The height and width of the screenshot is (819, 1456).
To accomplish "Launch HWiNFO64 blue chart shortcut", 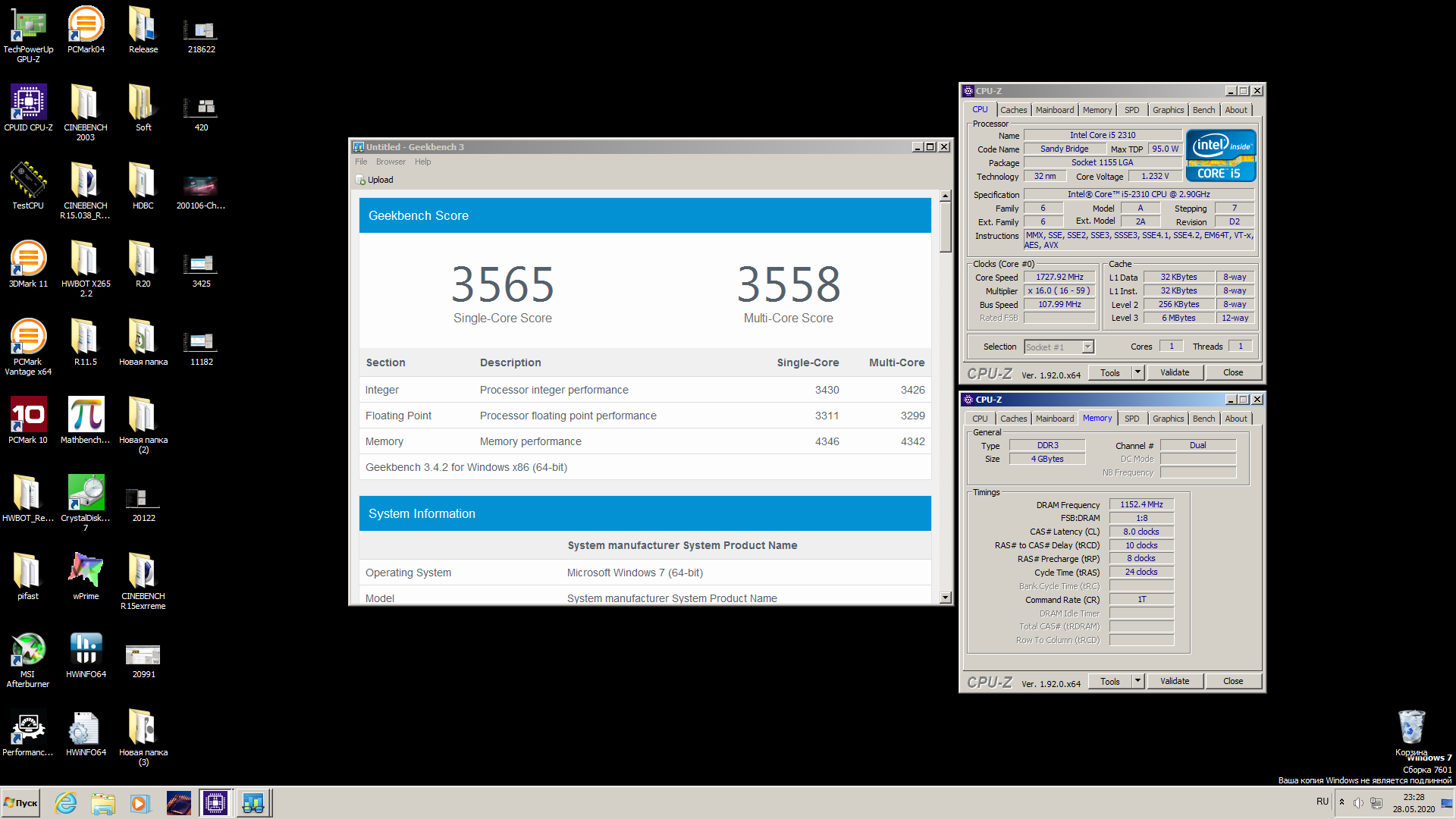I will pyautogui.click(x=86, y=655).
